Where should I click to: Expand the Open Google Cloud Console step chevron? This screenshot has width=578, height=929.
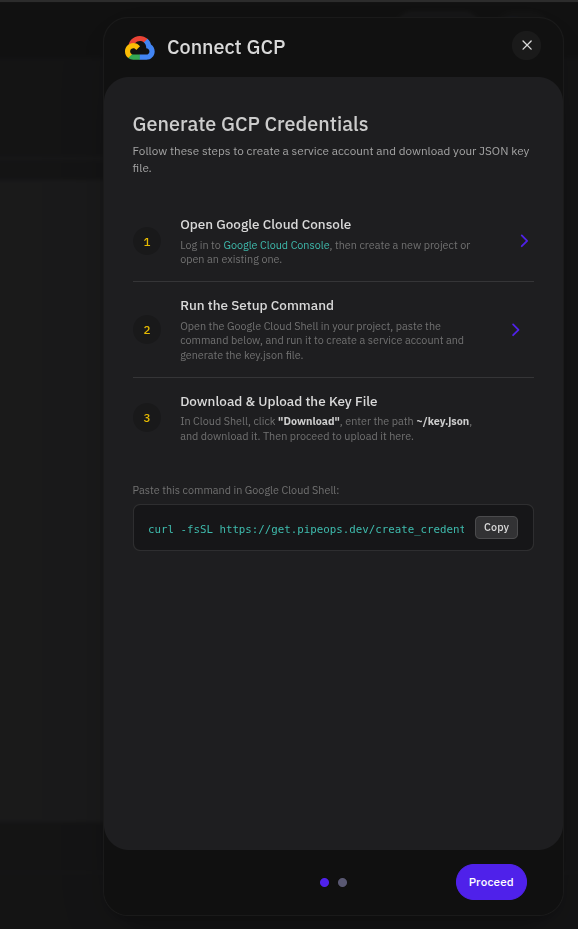(524, 241)
